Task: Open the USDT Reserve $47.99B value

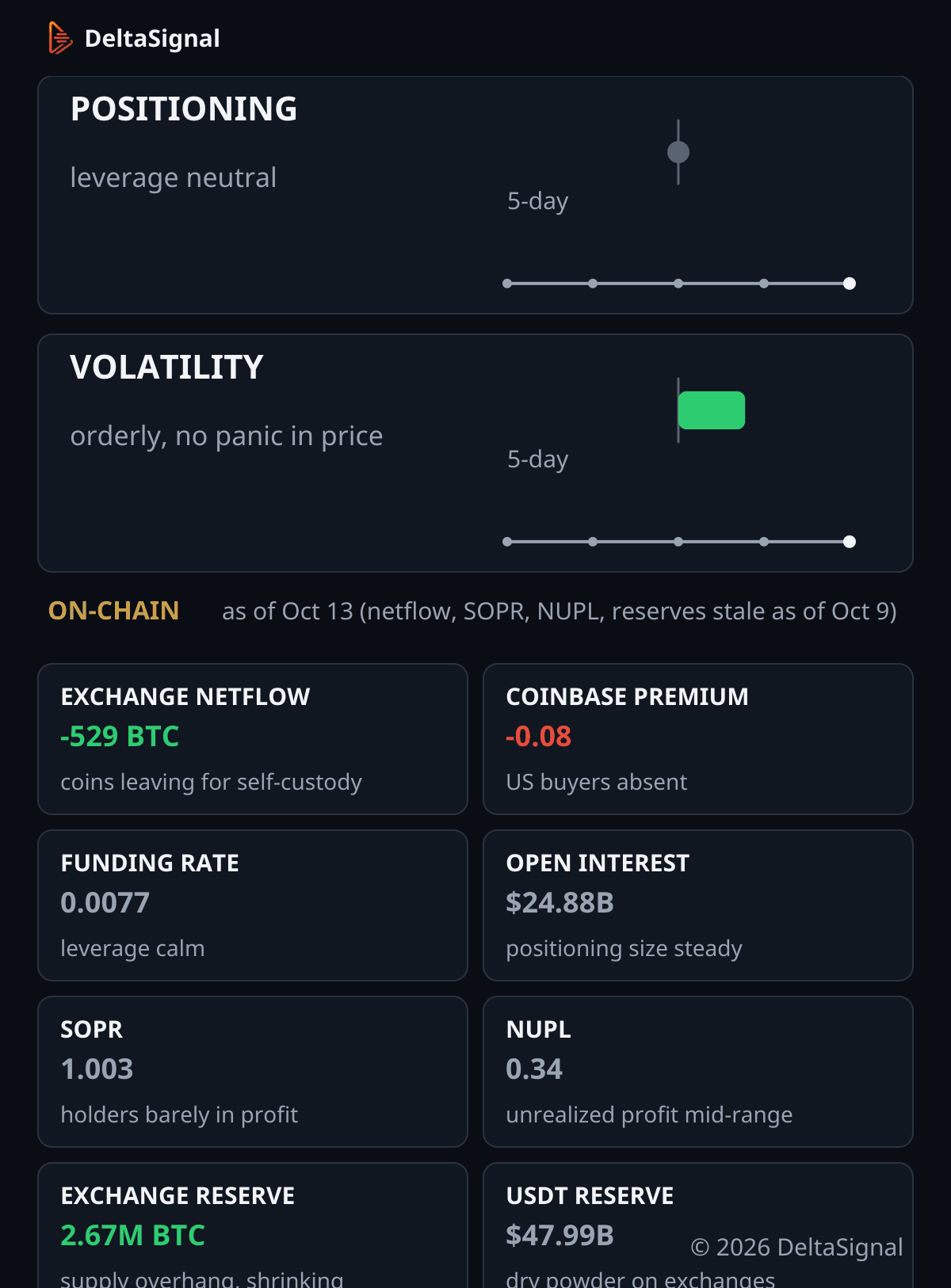Action: point(560,1236)
